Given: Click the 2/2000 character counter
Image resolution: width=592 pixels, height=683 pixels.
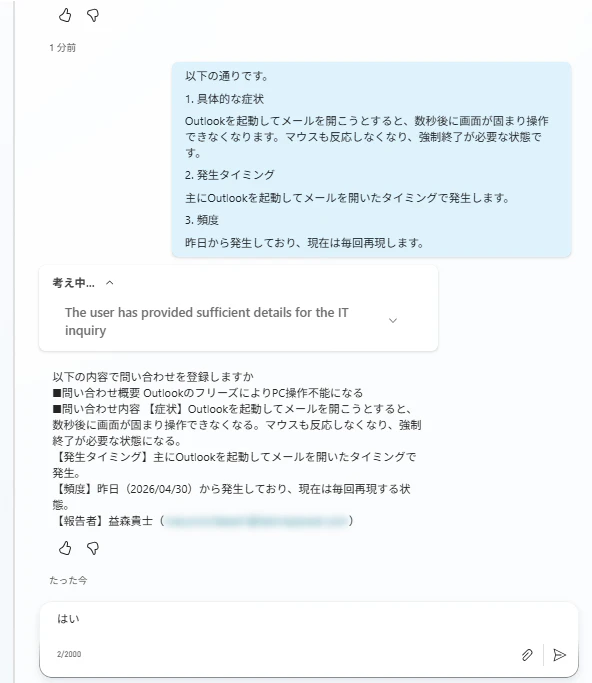Looking at the screenshot, I should [69, 654].
